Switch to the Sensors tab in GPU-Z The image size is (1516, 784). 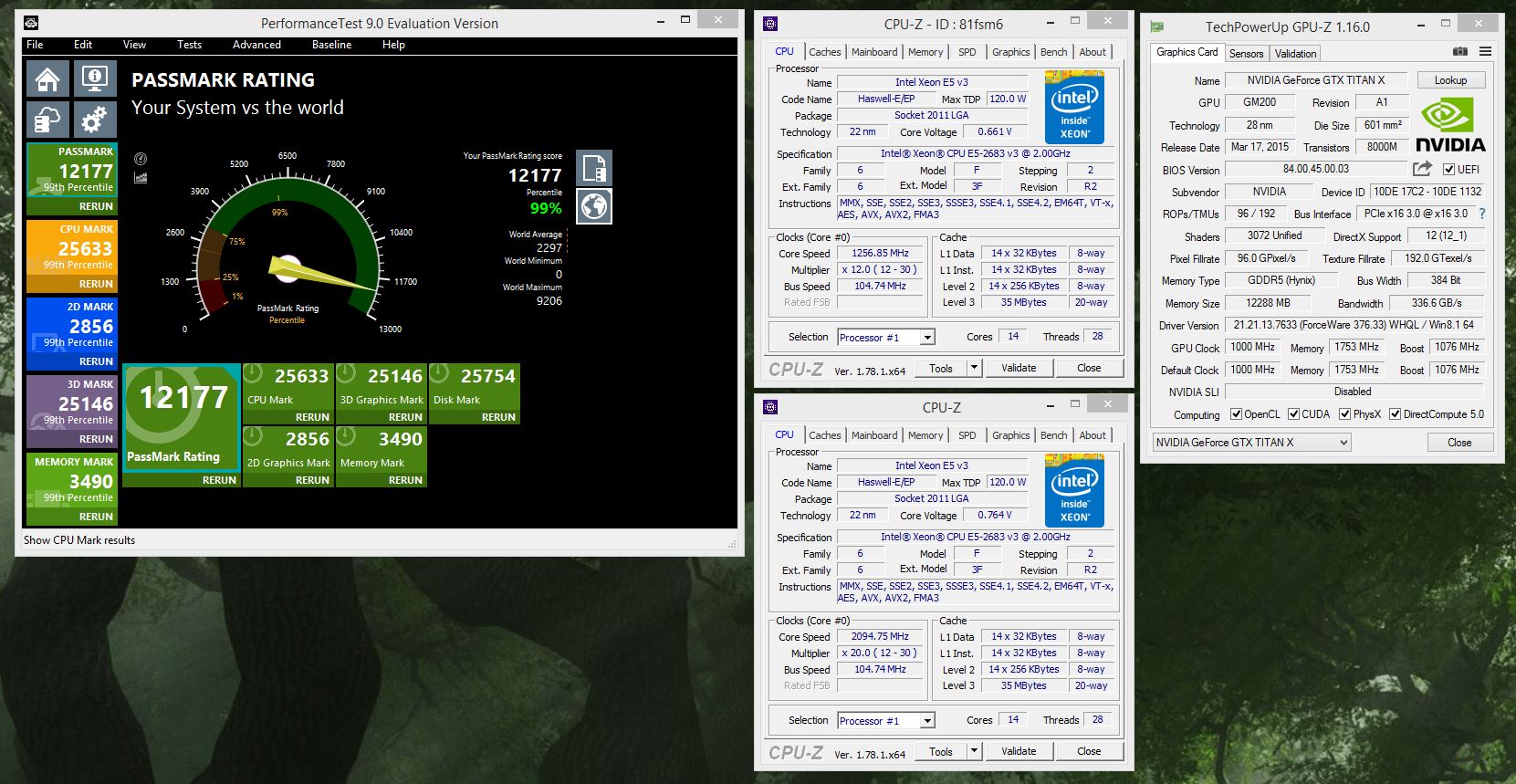click(1246, 54)
